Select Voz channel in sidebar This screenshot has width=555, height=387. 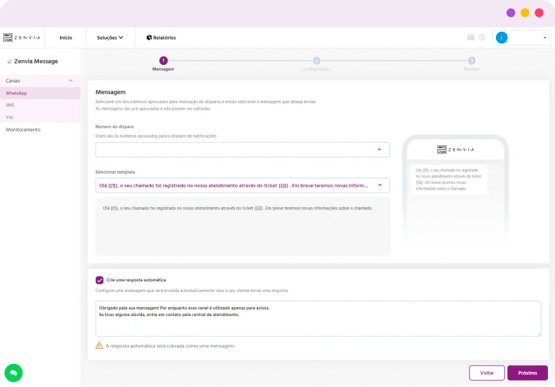(40, 117)
